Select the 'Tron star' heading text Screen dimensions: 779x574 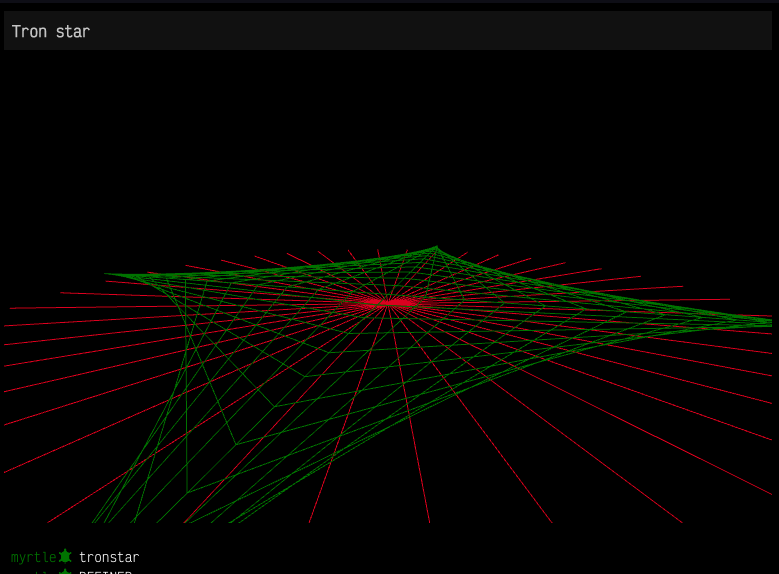51,32
